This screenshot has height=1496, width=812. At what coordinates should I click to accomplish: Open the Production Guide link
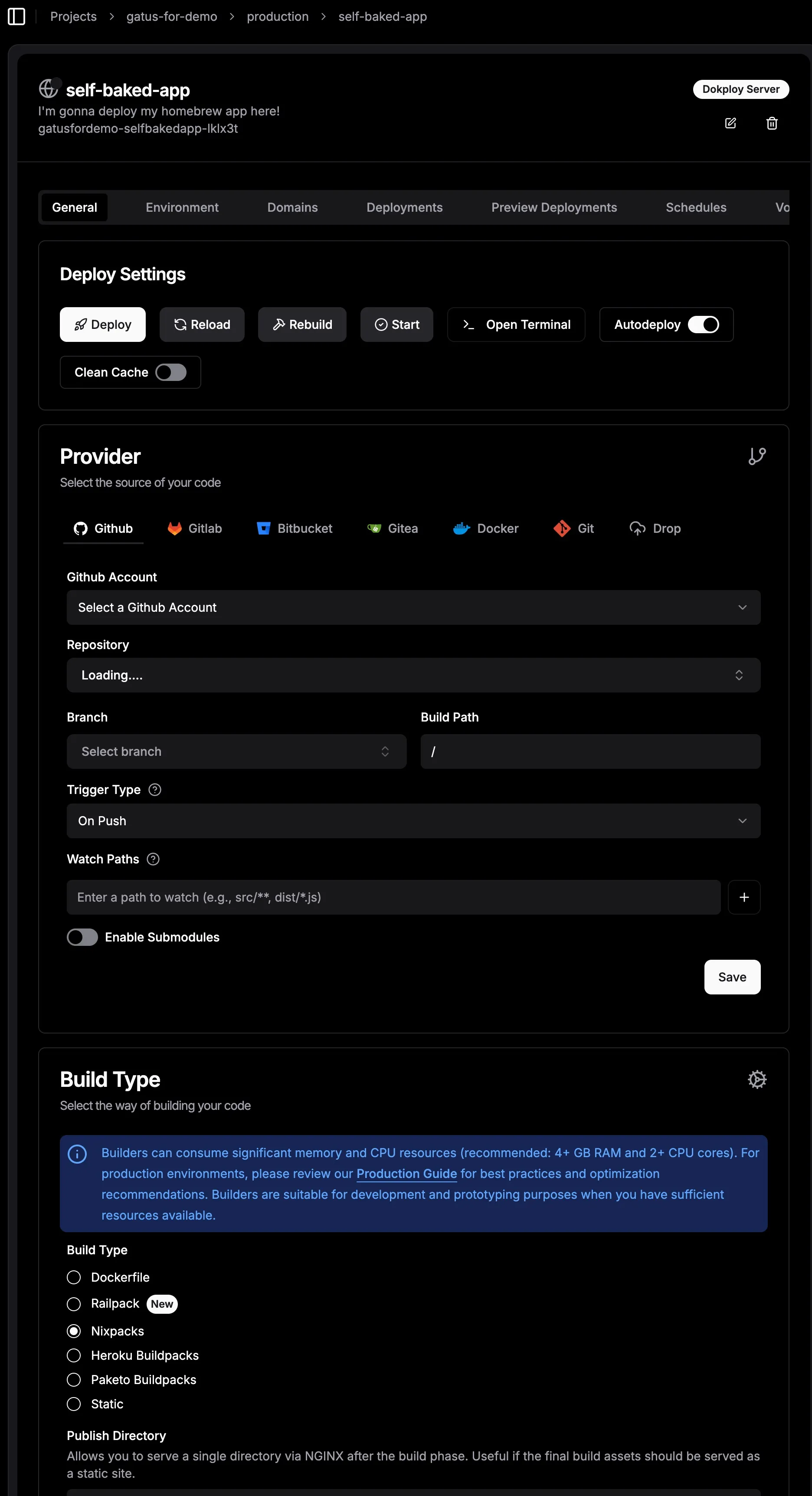(x=406, y=1173)
